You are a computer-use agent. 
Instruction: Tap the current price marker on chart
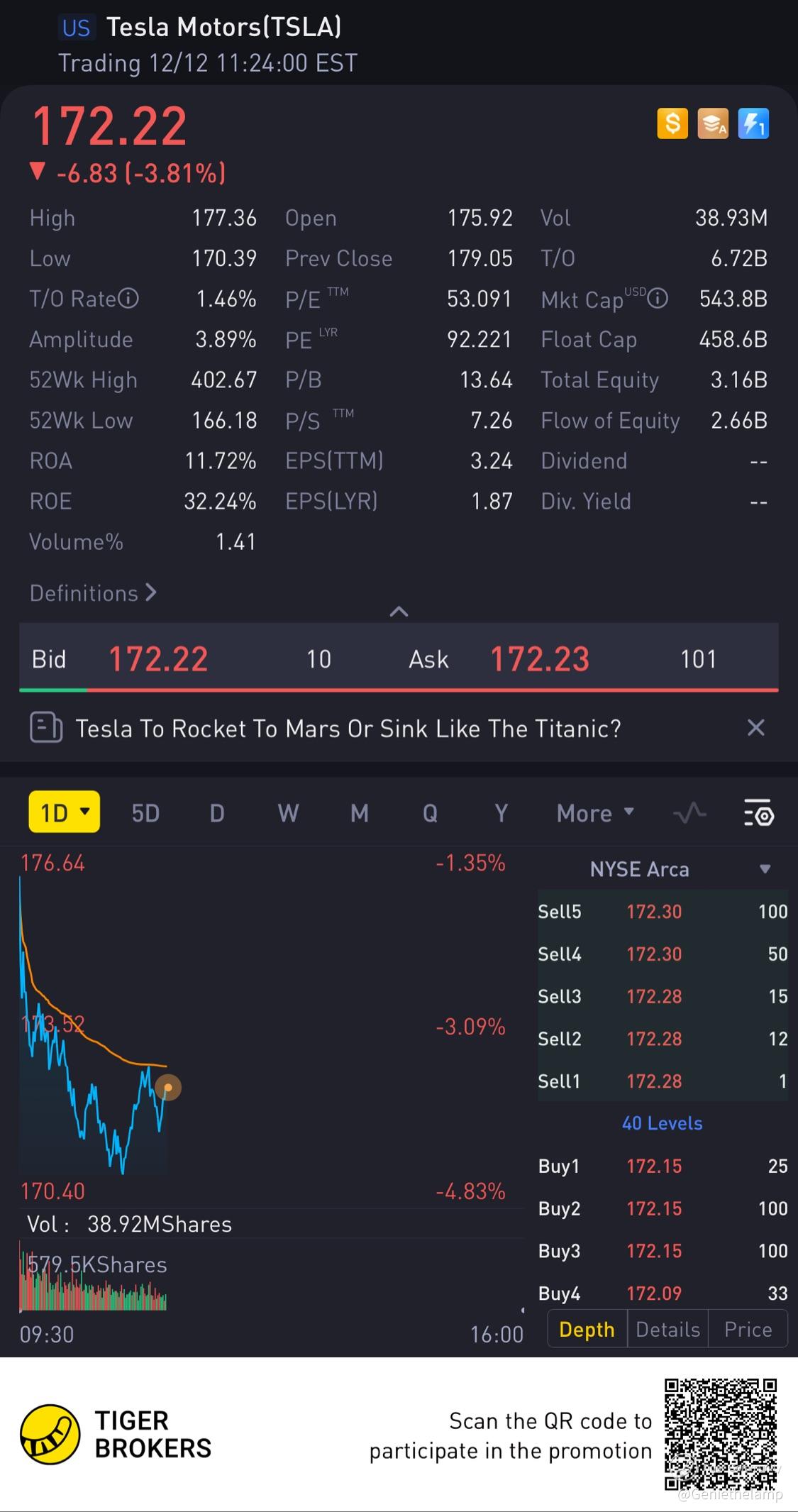coord(168,1088)
